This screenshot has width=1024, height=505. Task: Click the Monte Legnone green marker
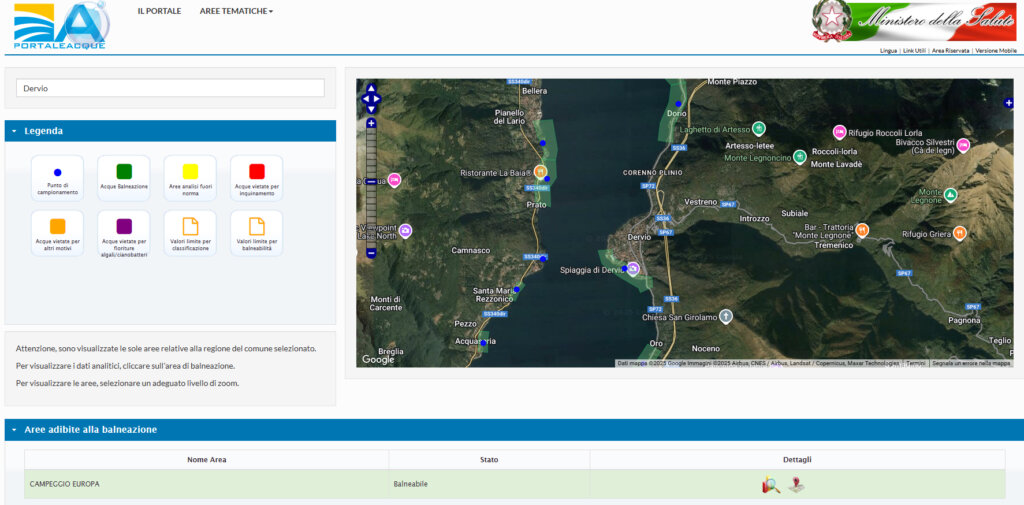tap(951, 195)
